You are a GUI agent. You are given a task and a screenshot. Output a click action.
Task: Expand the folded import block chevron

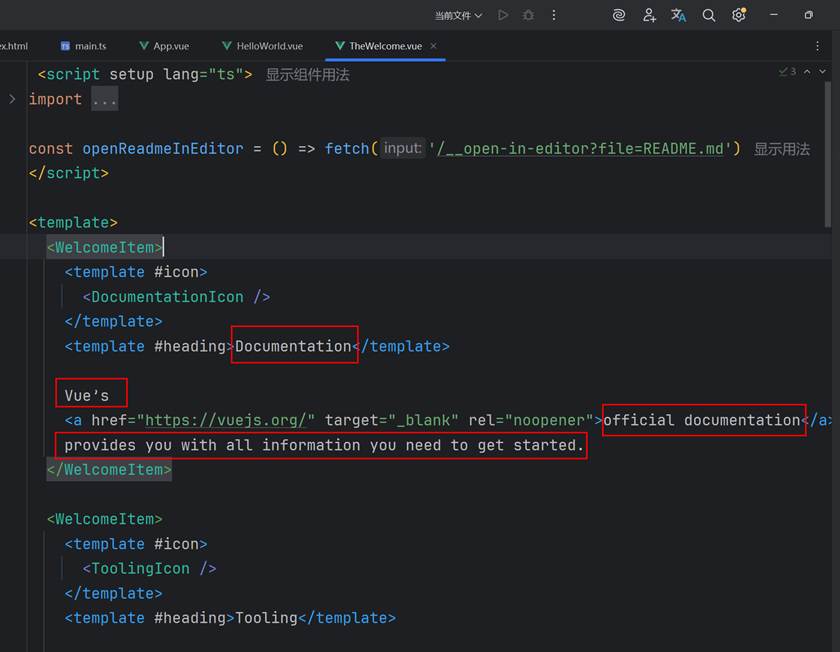coord(12,99)
